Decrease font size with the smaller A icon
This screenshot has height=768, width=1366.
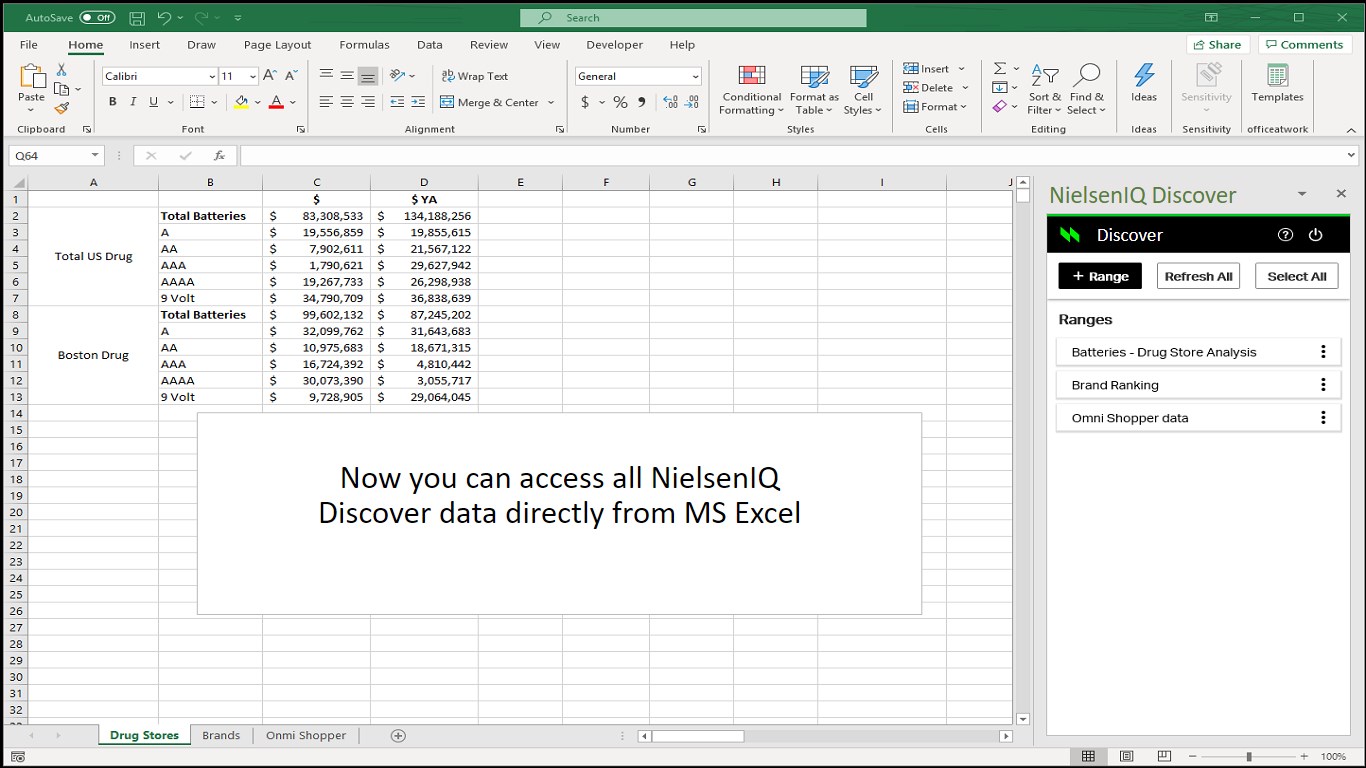pos(291,76)
